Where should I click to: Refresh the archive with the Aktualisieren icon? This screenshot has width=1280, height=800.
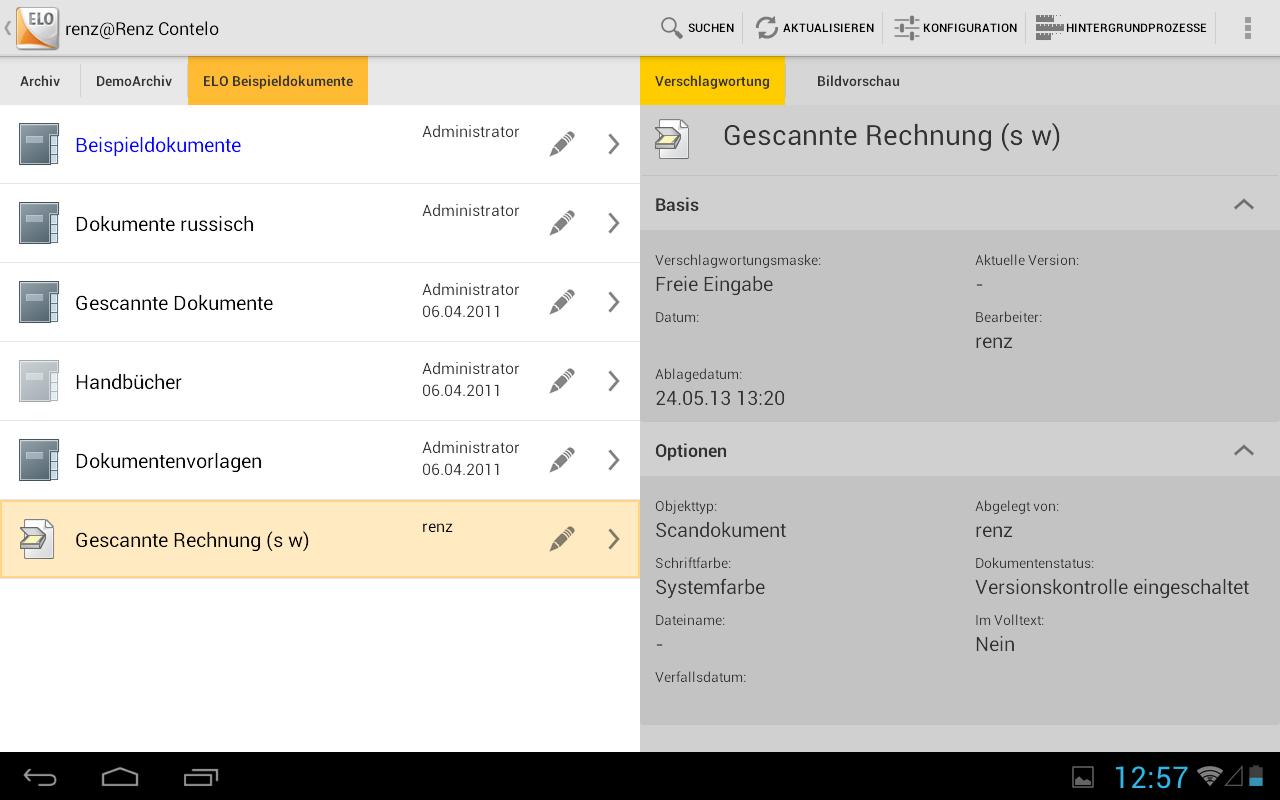tap(767, 28)
